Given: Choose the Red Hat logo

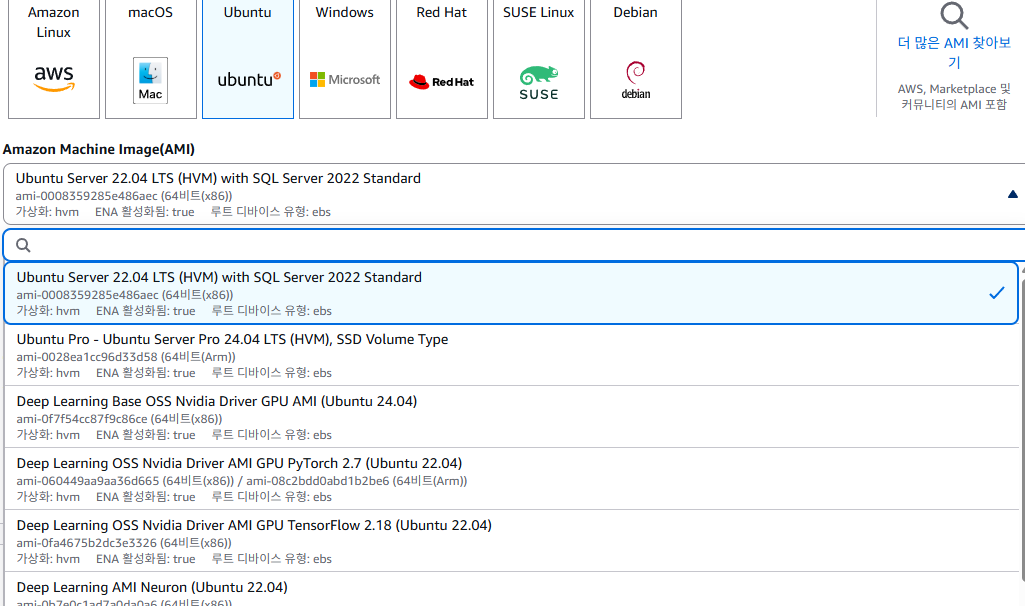Looking at the screenshot, I should pos(441,82).
